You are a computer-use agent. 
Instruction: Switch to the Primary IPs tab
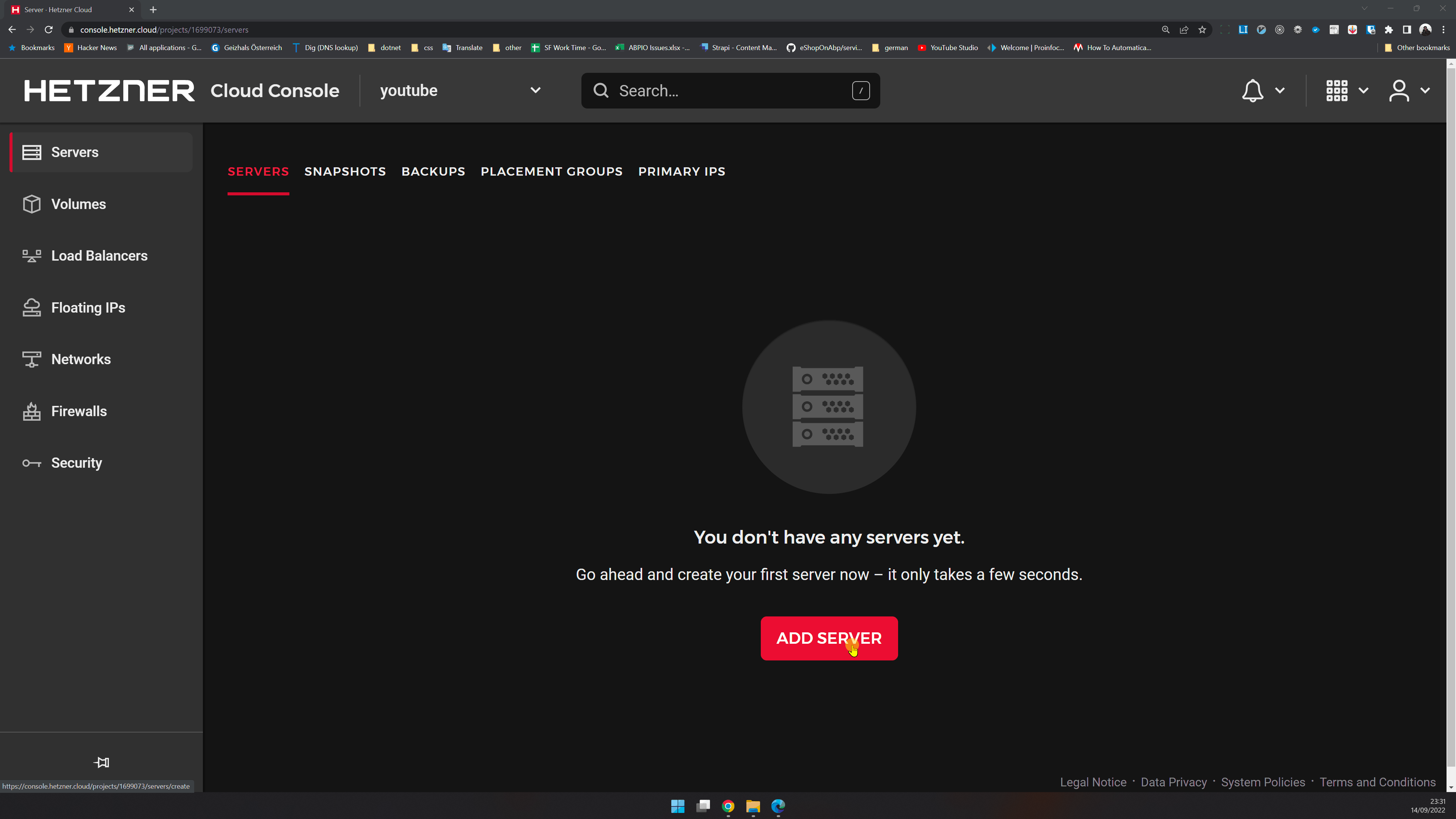[681, 171]
